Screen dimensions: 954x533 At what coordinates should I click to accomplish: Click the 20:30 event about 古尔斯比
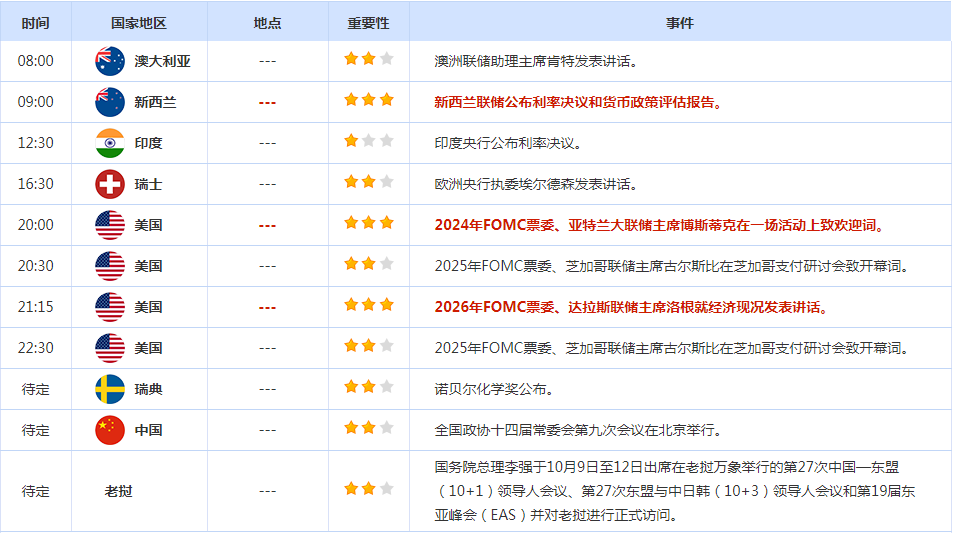tap(671, 266)
